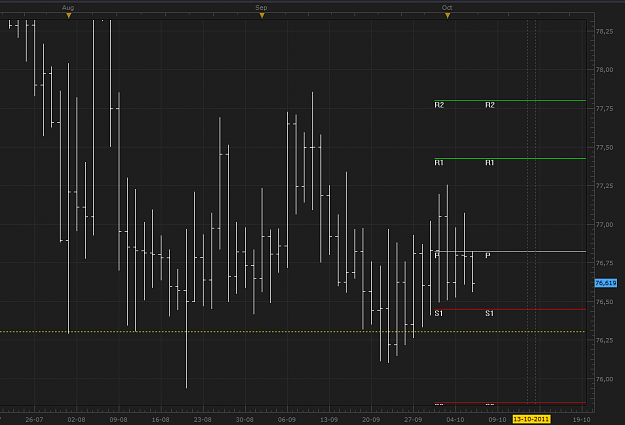The height and width of the screenshot is (425, 625).
Task: Click the 13-09 date axis label
Action: coord(329,419)
